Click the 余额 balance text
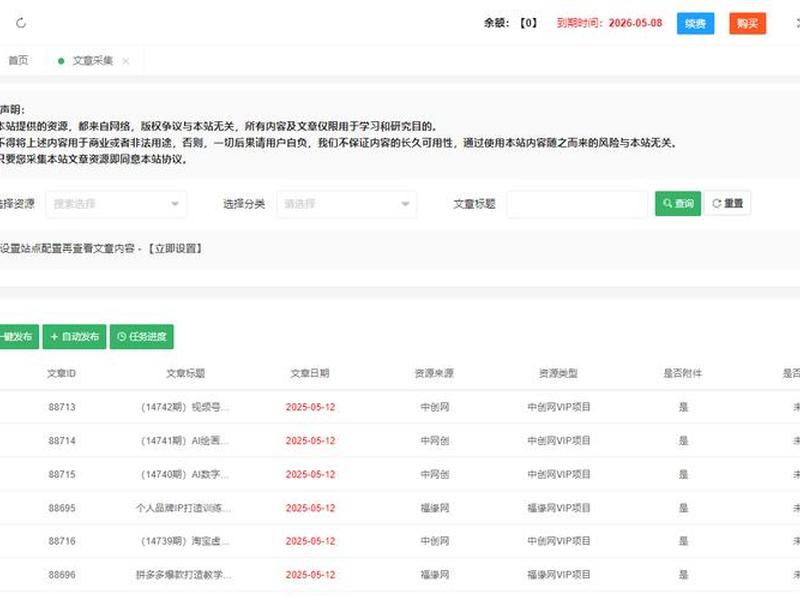Screen dimensions: 800x600 pyautogui.click(x=511, y=23)
